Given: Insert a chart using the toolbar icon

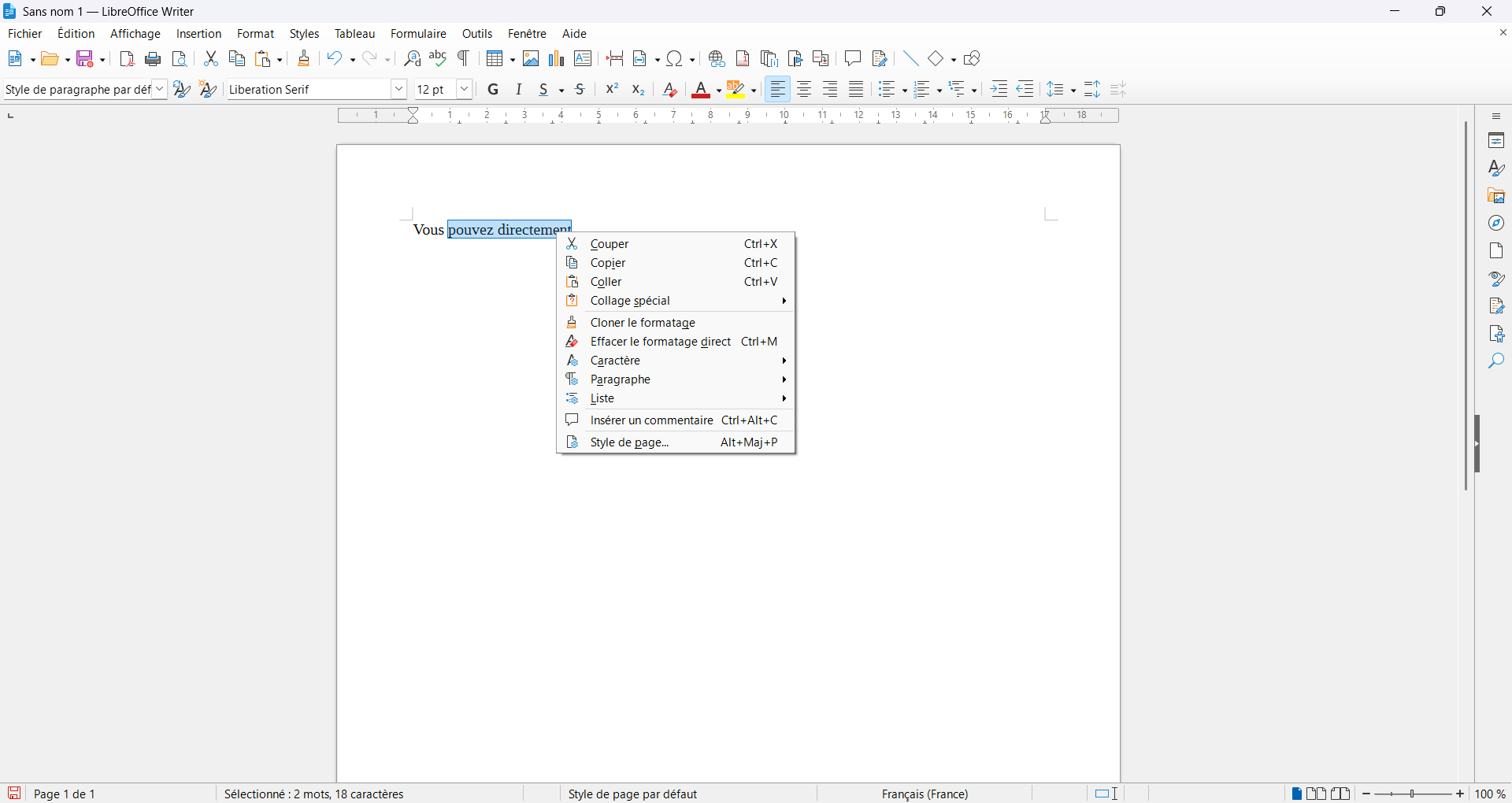Looking at the screenshot, I should tap(557, 59).
